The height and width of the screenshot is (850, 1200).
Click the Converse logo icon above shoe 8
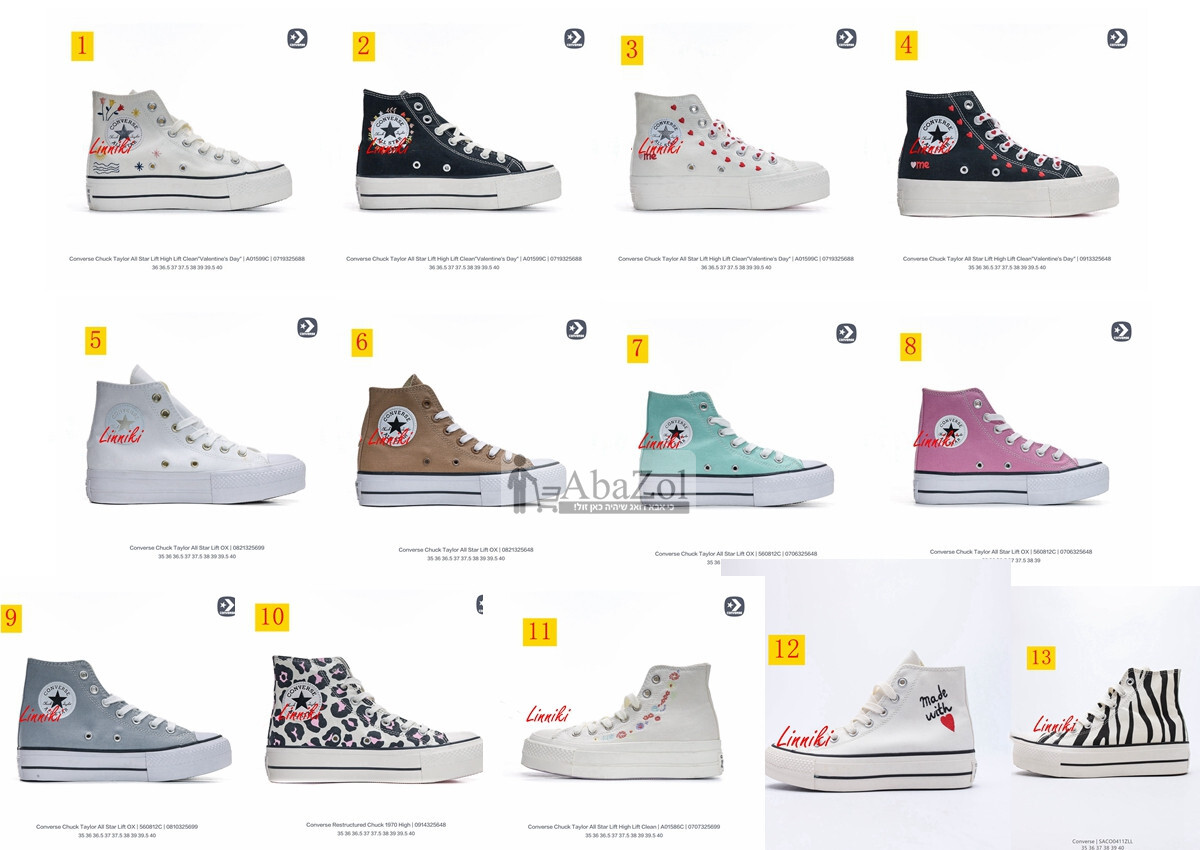click(1121, 331)
